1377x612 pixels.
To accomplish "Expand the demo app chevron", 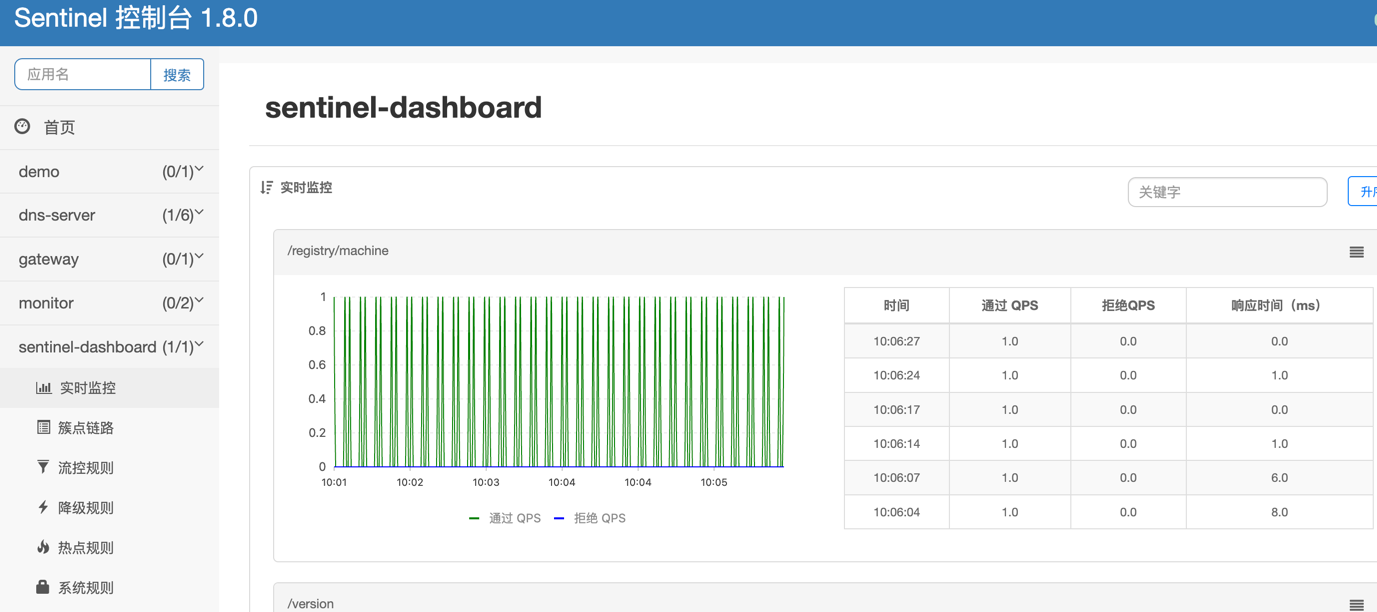I will pos(199,170).
